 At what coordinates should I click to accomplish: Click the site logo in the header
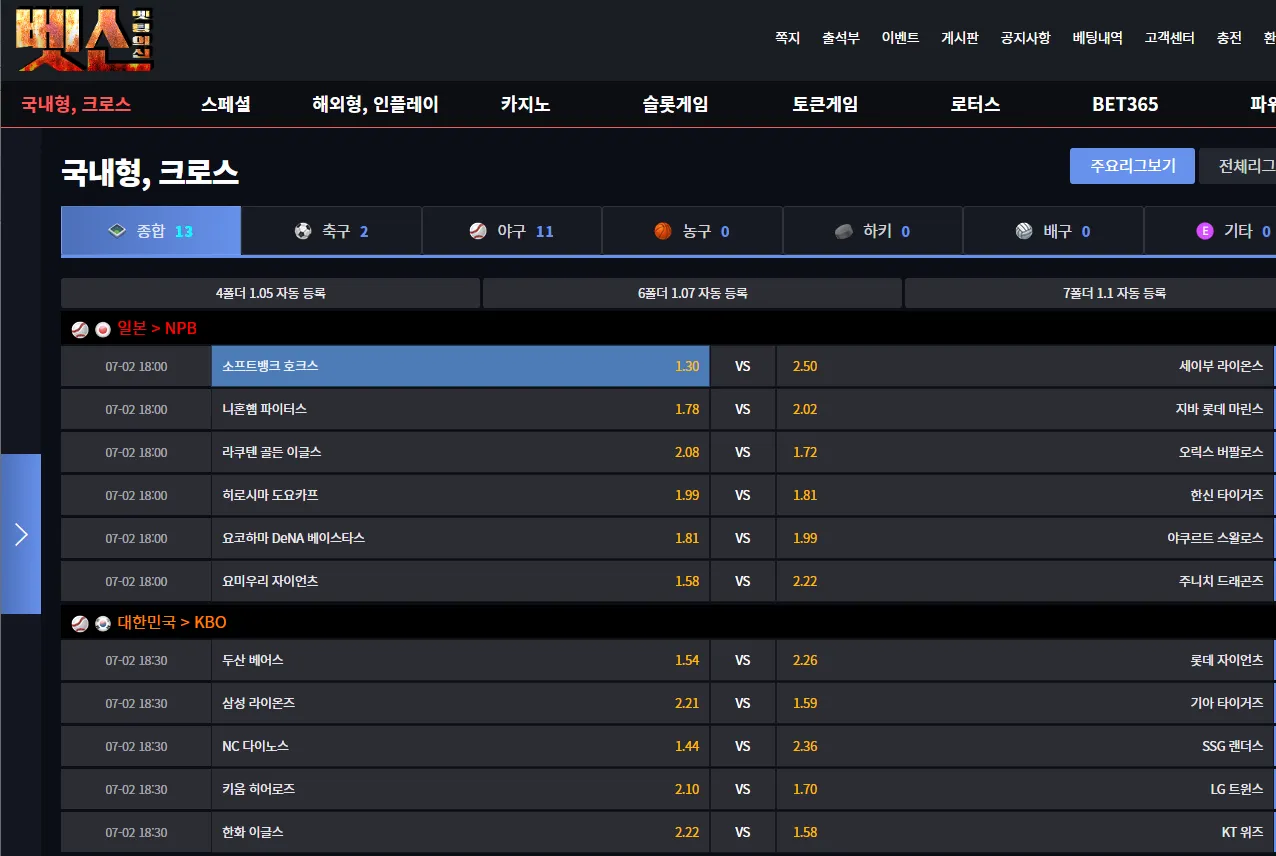85,38
